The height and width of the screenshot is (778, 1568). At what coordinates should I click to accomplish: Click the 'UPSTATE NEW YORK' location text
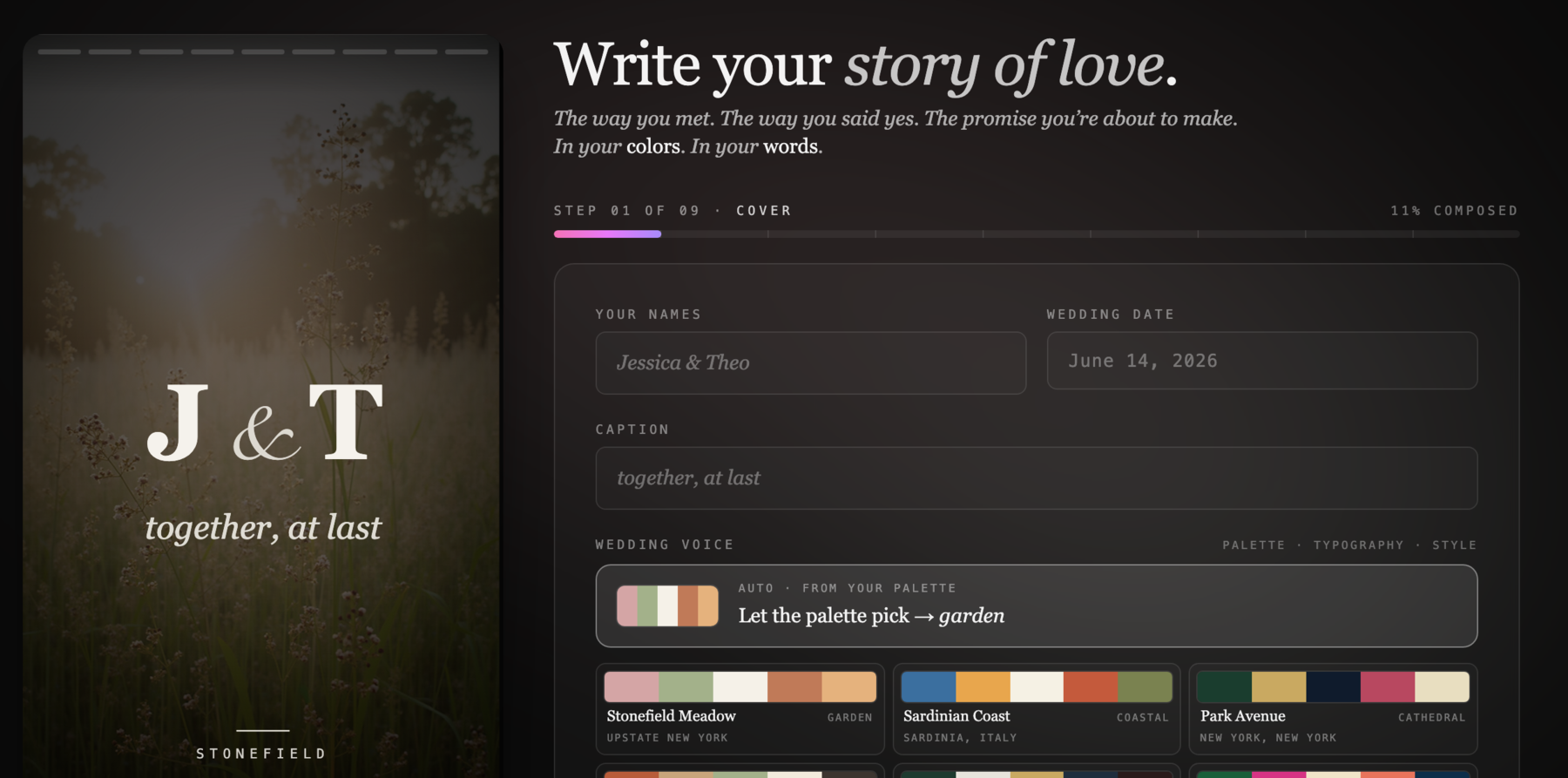click(667, 738)
